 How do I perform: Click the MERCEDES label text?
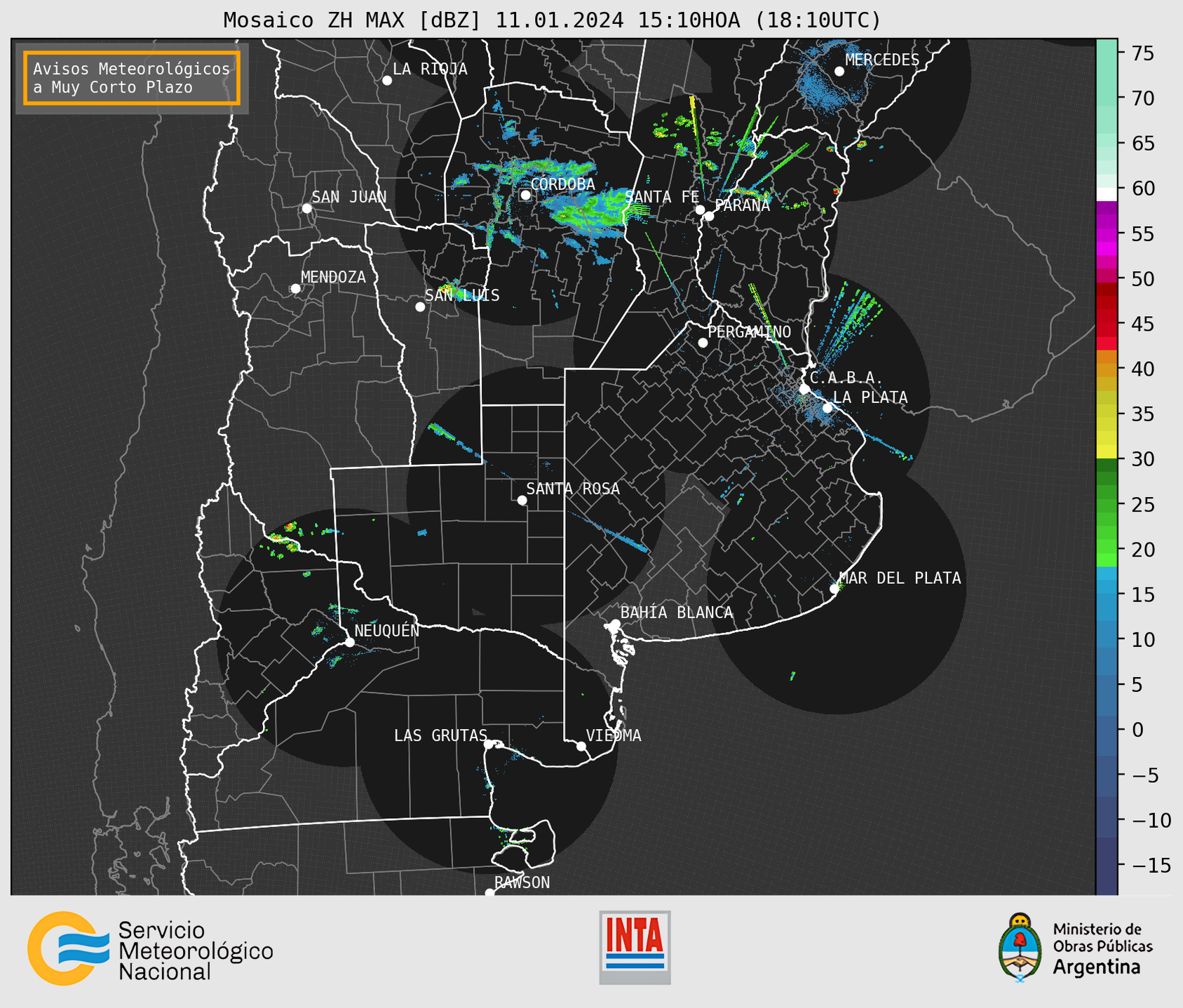pos(882,60)
